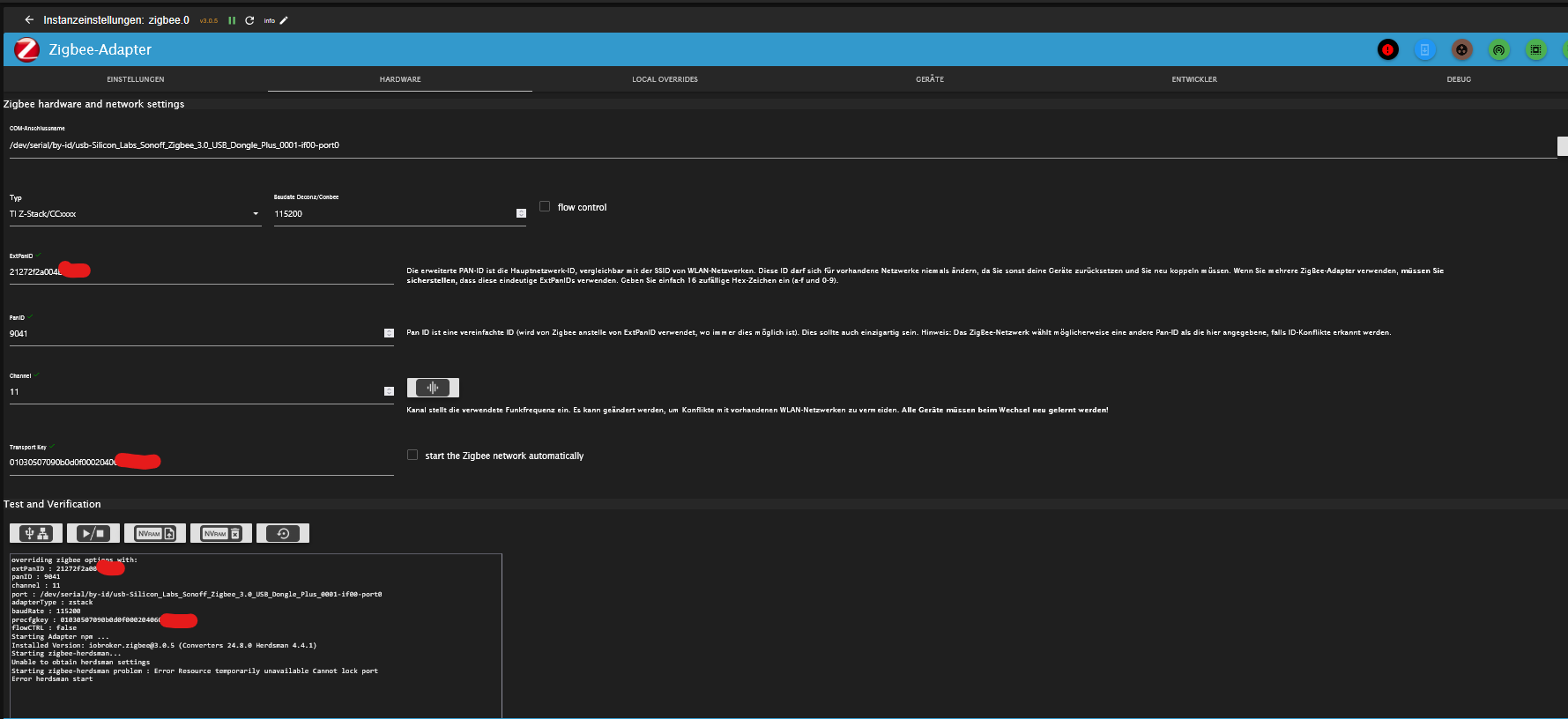Screen dimensions: 1568x719
Task: Open the Channel value stepper
Action: tap(389, 391)
